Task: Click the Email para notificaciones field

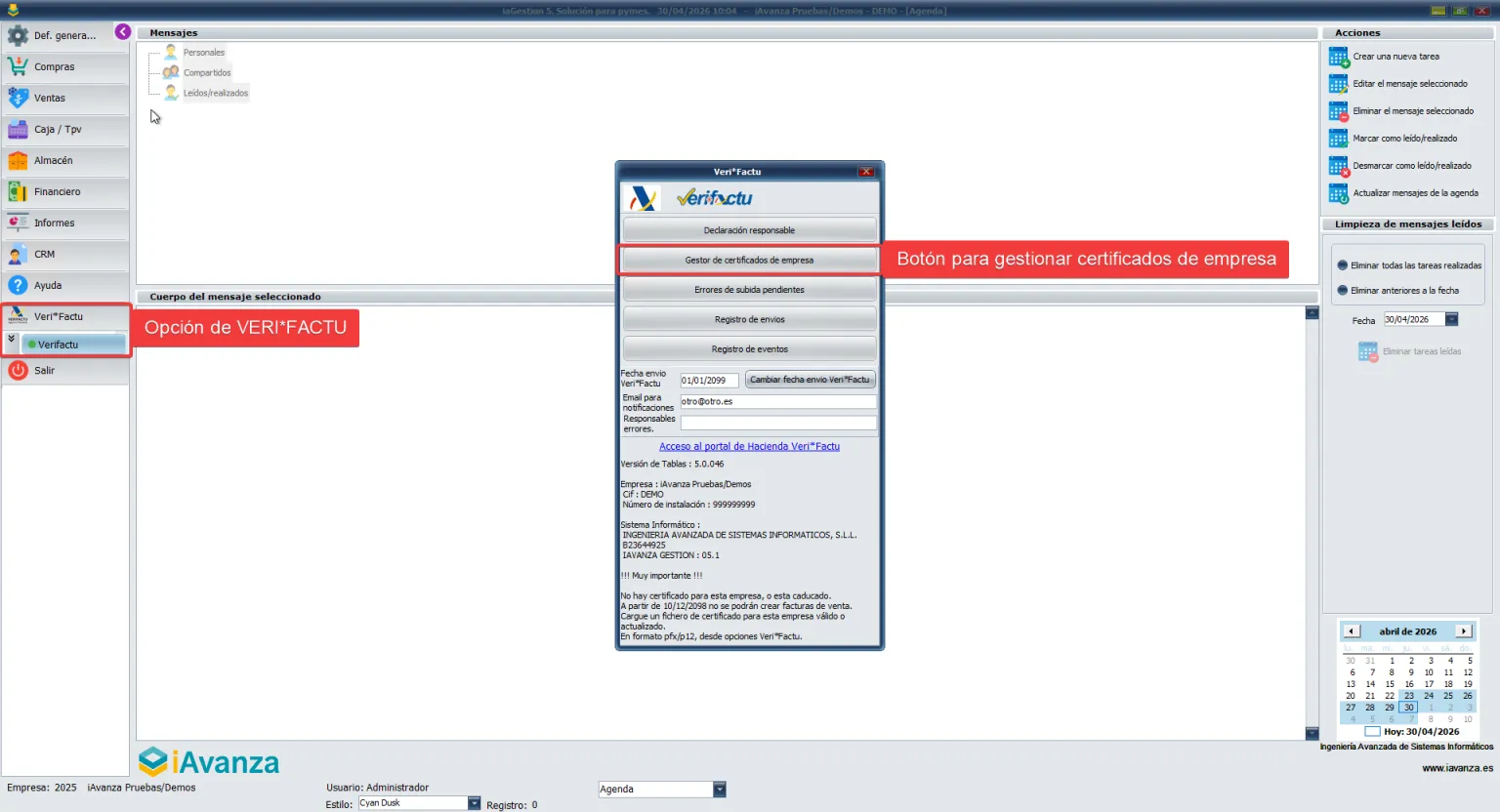Action: pyautogui.click(x=777, y=402)
